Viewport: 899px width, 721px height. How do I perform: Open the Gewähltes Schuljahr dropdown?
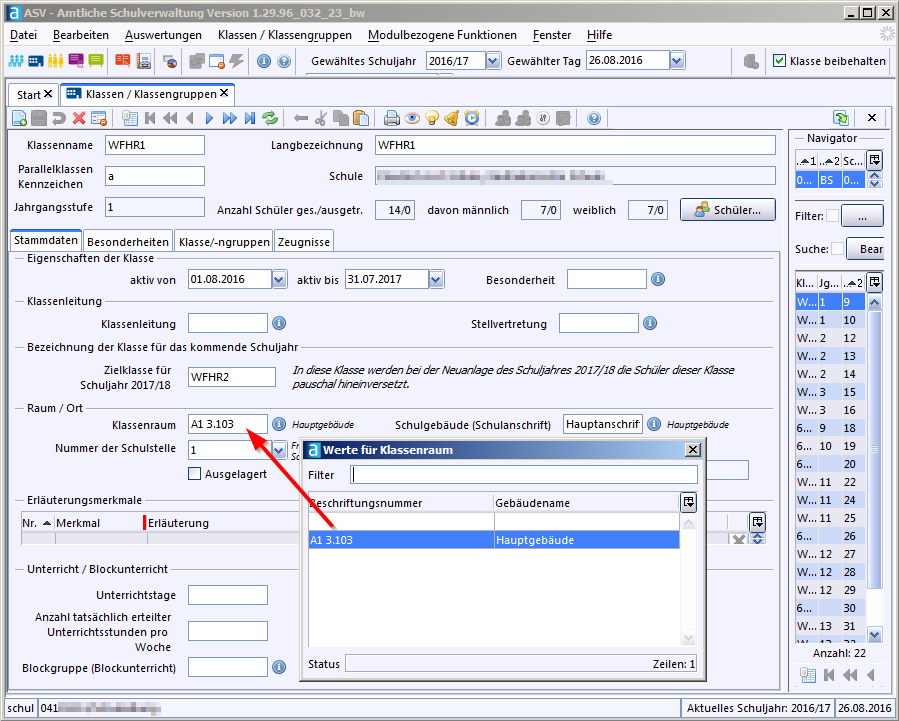(493, 61)
